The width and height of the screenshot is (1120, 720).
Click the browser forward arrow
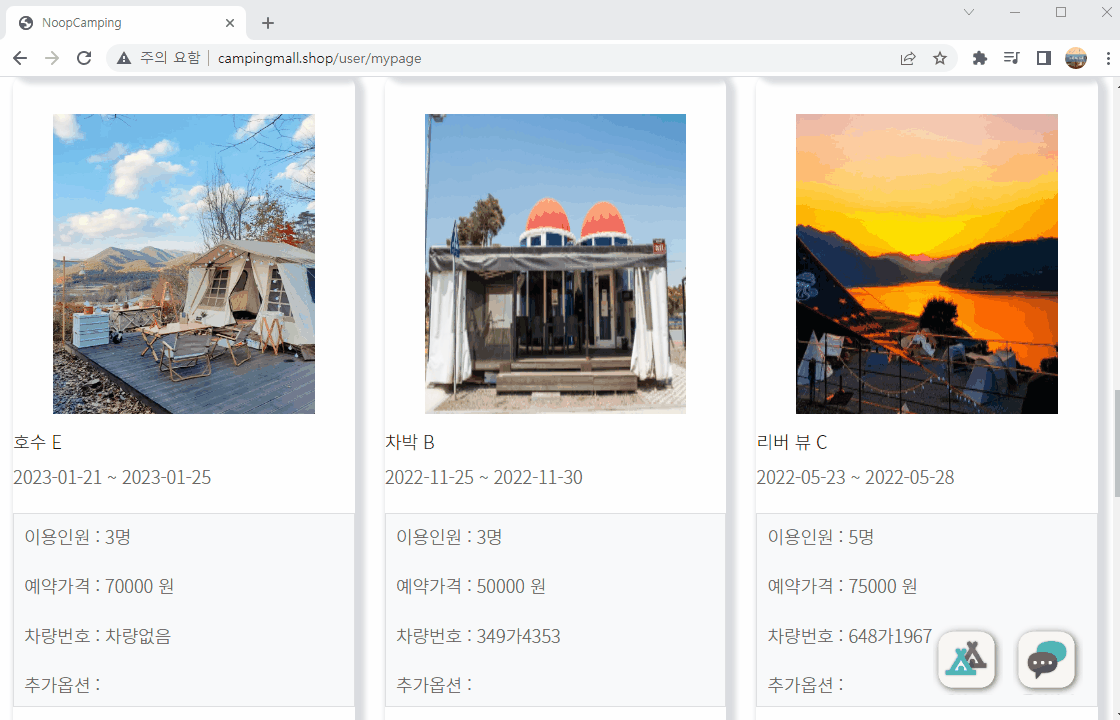(x=52, y=59)
